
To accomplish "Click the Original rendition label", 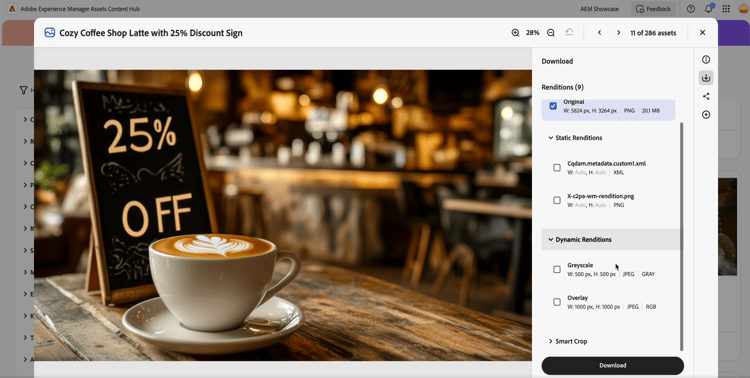I will pos(574,101).
